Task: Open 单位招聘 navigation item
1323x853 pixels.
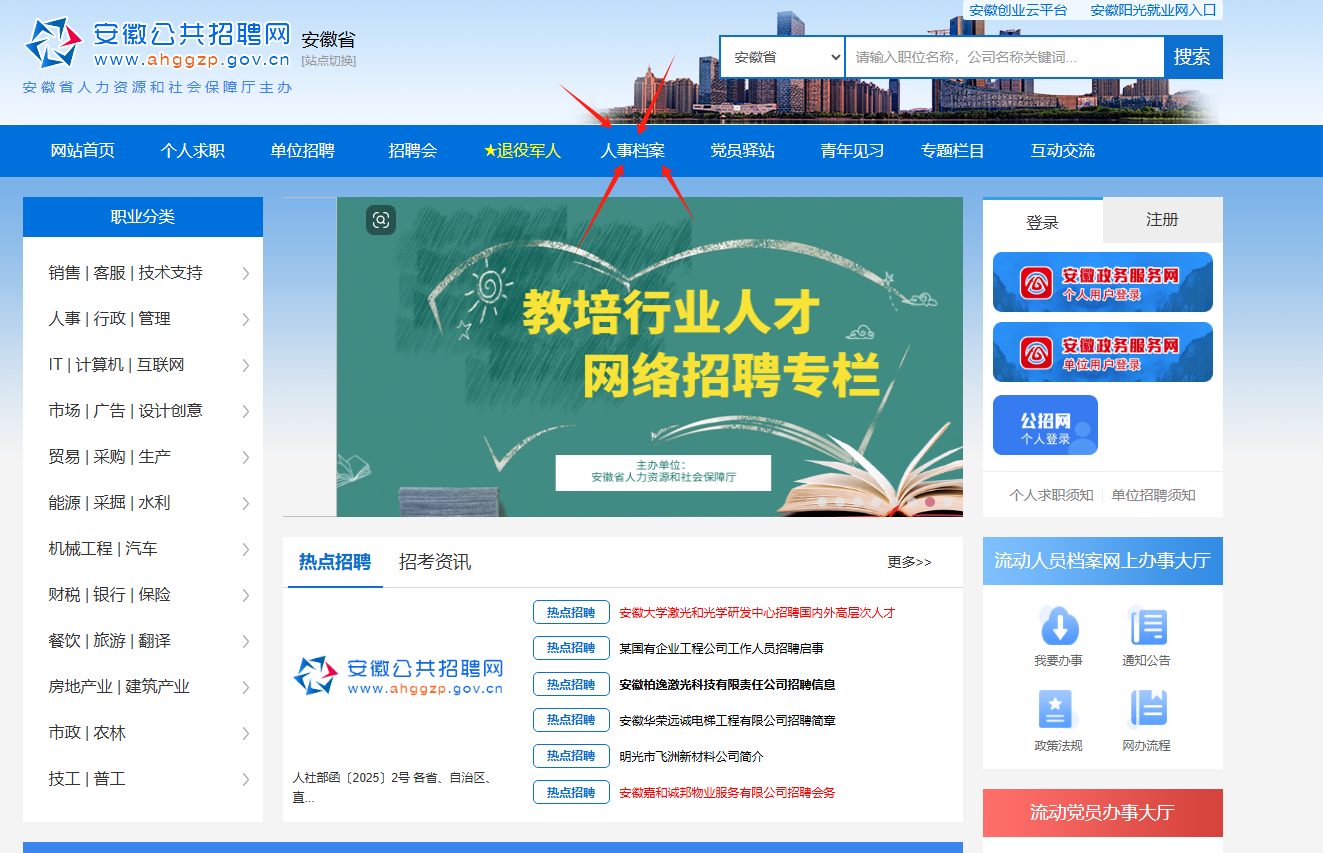Action: coord(302,151)
